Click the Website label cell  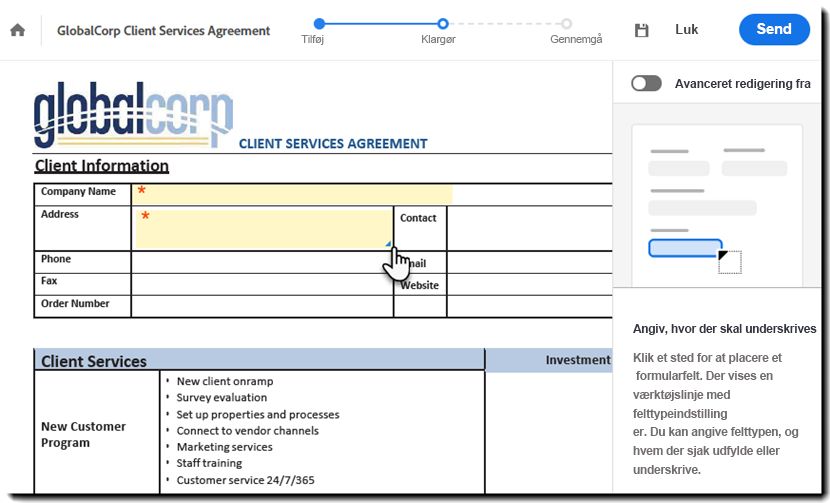click(419, 285)
